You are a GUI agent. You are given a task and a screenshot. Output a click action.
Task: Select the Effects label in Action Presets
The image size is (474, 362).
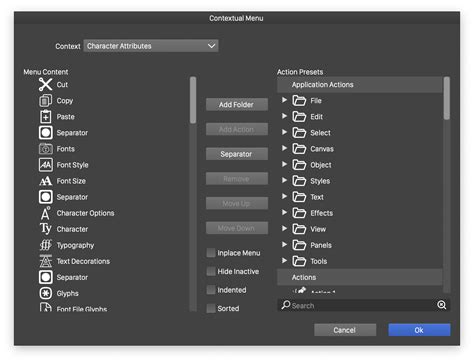tap(322, 213)
